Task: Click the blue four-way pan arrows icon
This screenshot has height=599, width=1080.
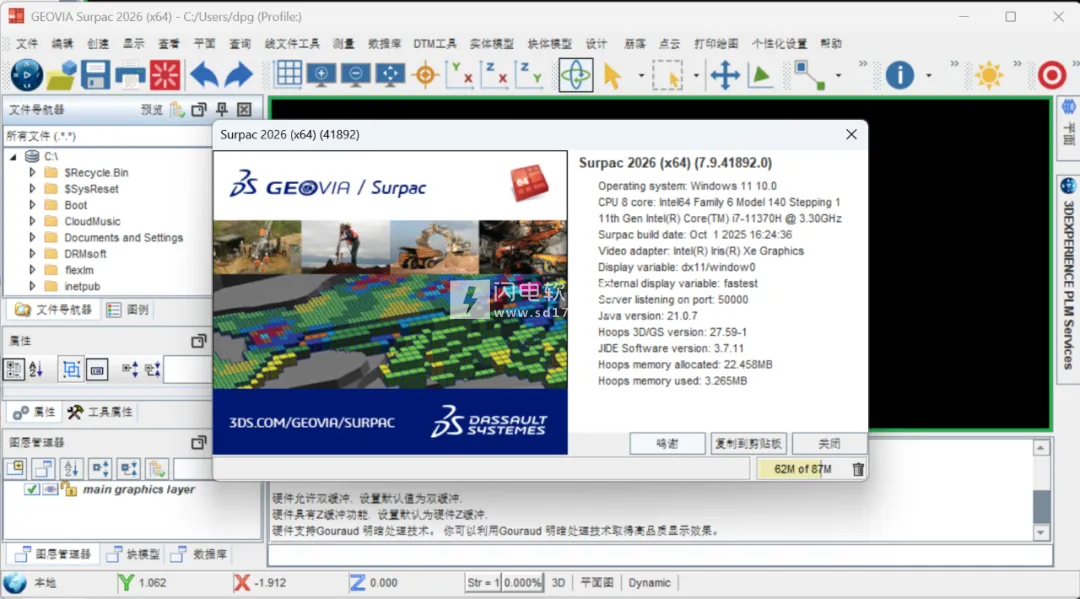Action: (x=724, y=75)
